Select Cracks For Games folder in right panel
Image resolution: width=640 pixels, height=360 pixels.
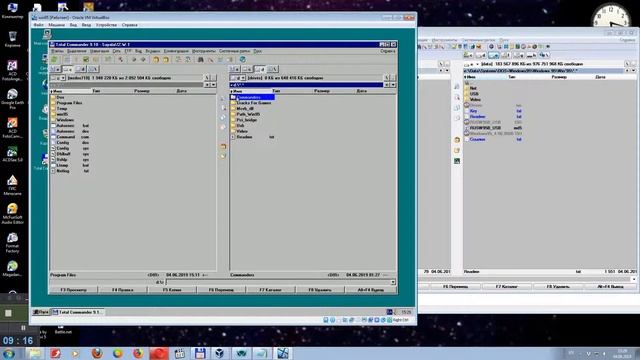(x=251, y=103)
